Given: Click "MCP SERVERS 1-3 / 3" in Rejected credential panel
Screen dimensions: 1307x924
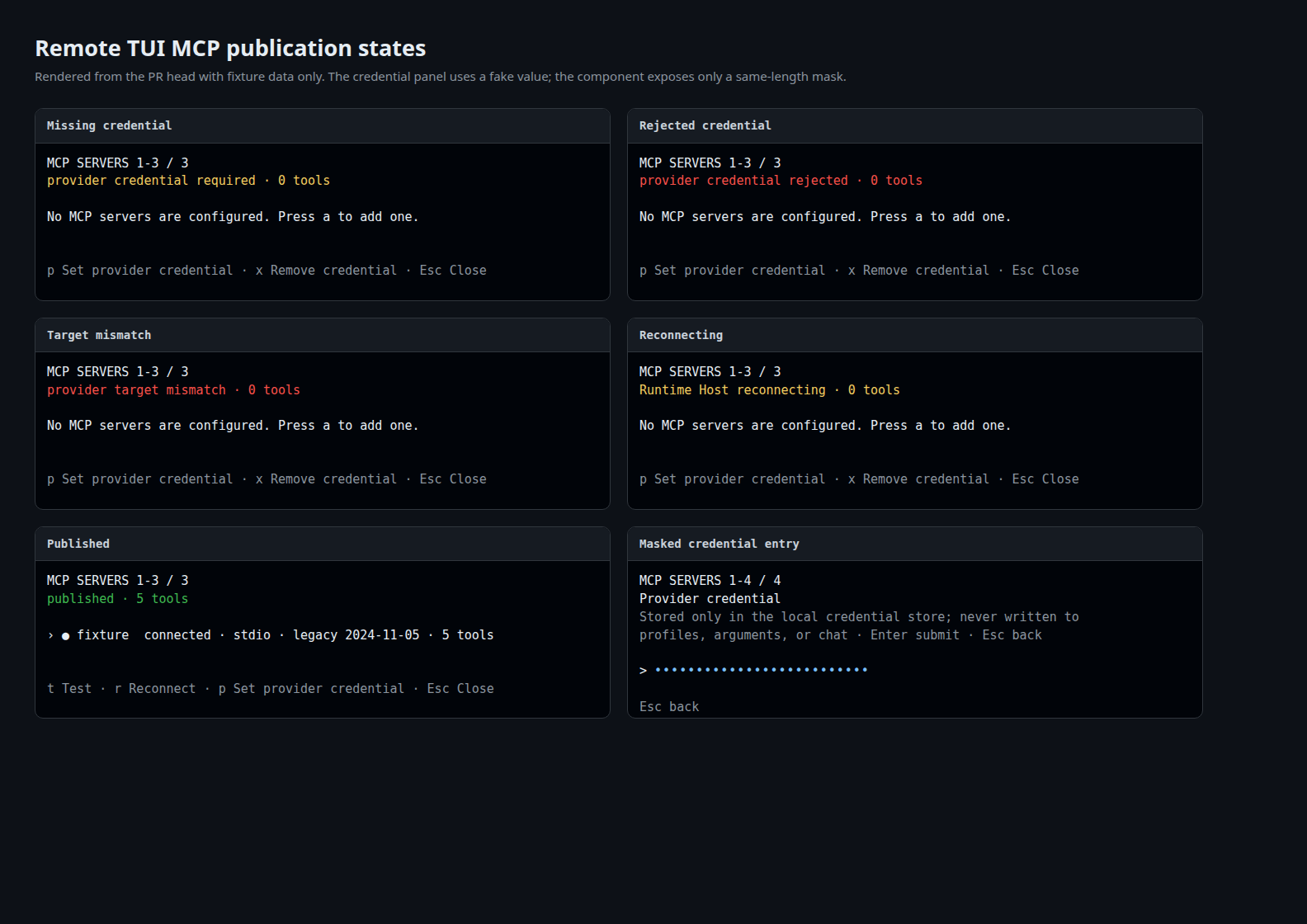Looking at the screenshot, I should (710, 163).
